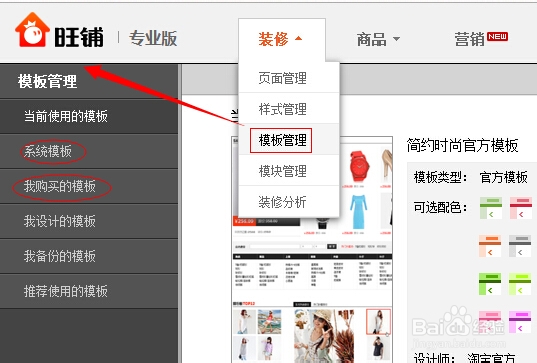Open 推荐使用的模板 in the sidebar

click(89, 291)
